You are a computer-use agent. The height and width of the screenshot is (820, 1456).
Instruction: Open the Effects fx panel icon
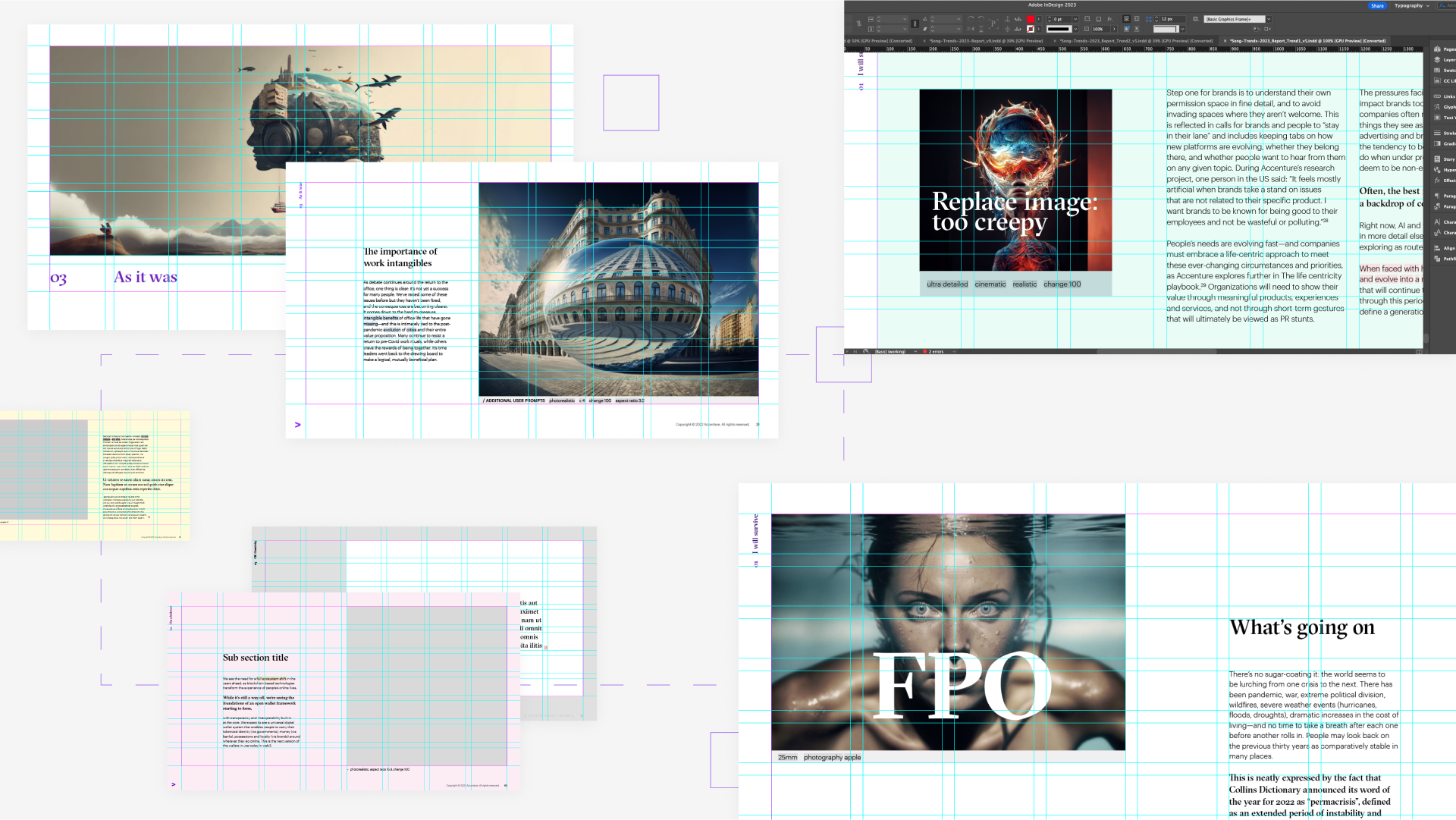coord(1437,181)
